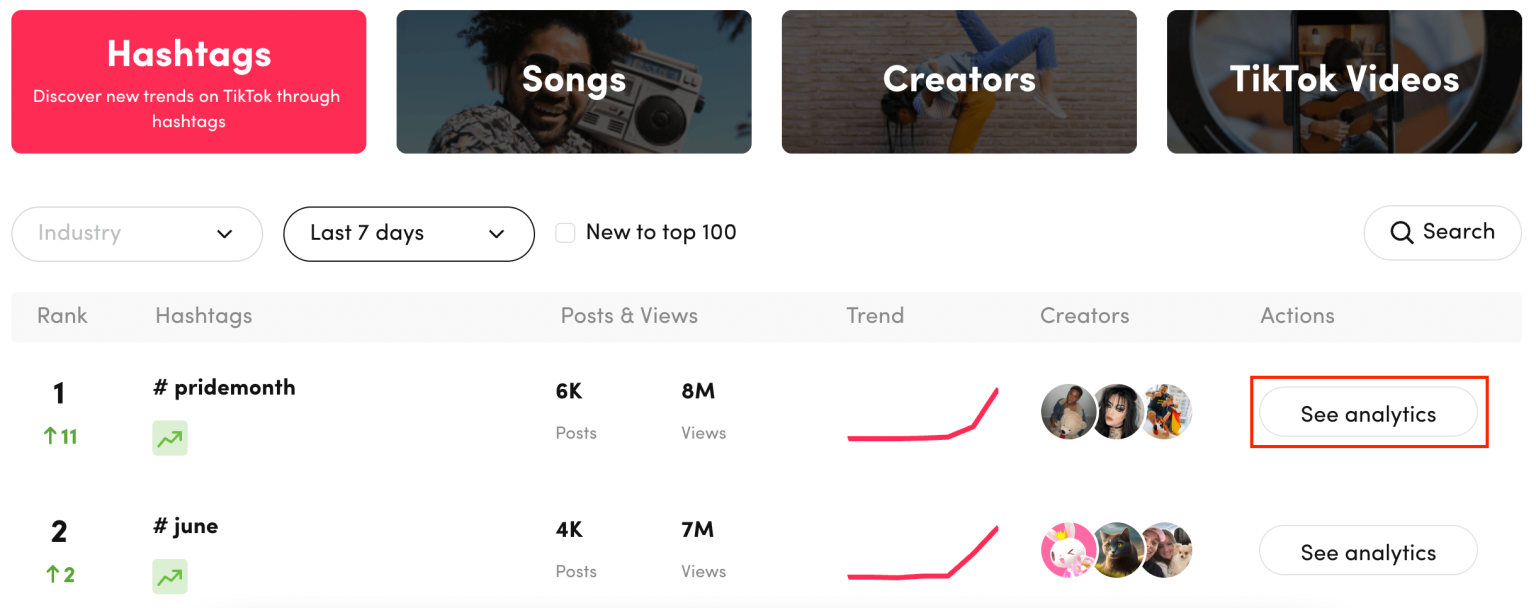Click the magnifying glass search icon

pyautogui.click(x=1402, y=232)
